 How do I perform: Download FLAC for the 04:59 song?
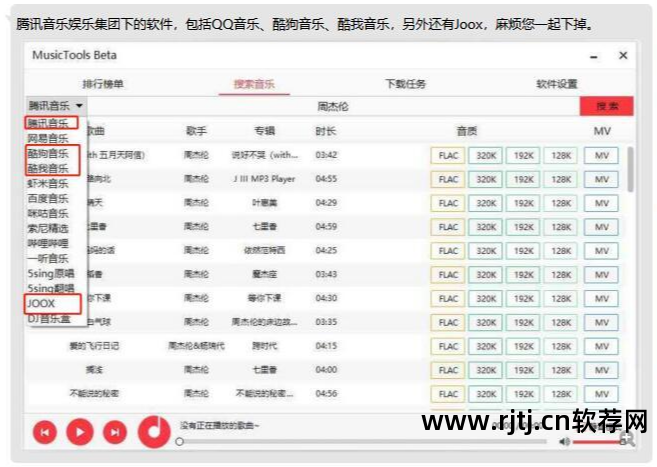(x=448, y=227)
